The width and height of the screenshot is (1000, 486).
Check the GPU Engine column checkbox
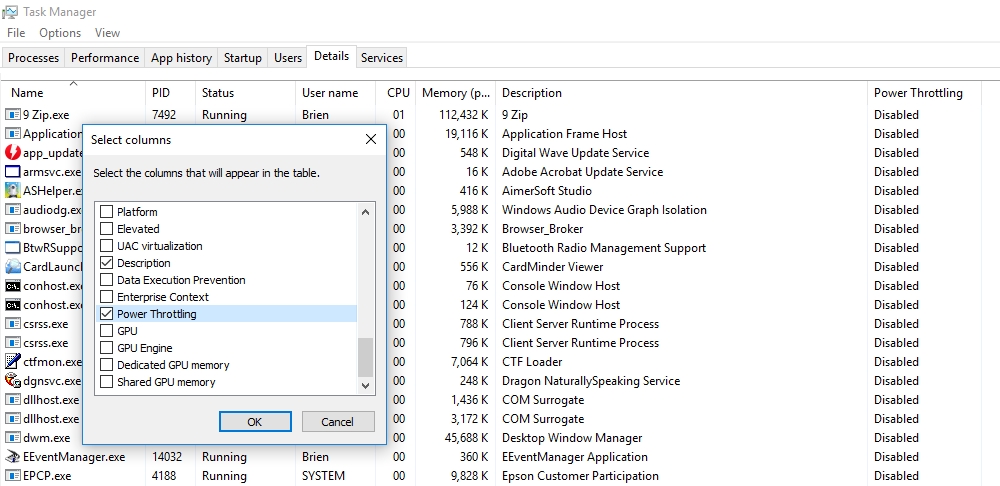(x=107, y=348)
